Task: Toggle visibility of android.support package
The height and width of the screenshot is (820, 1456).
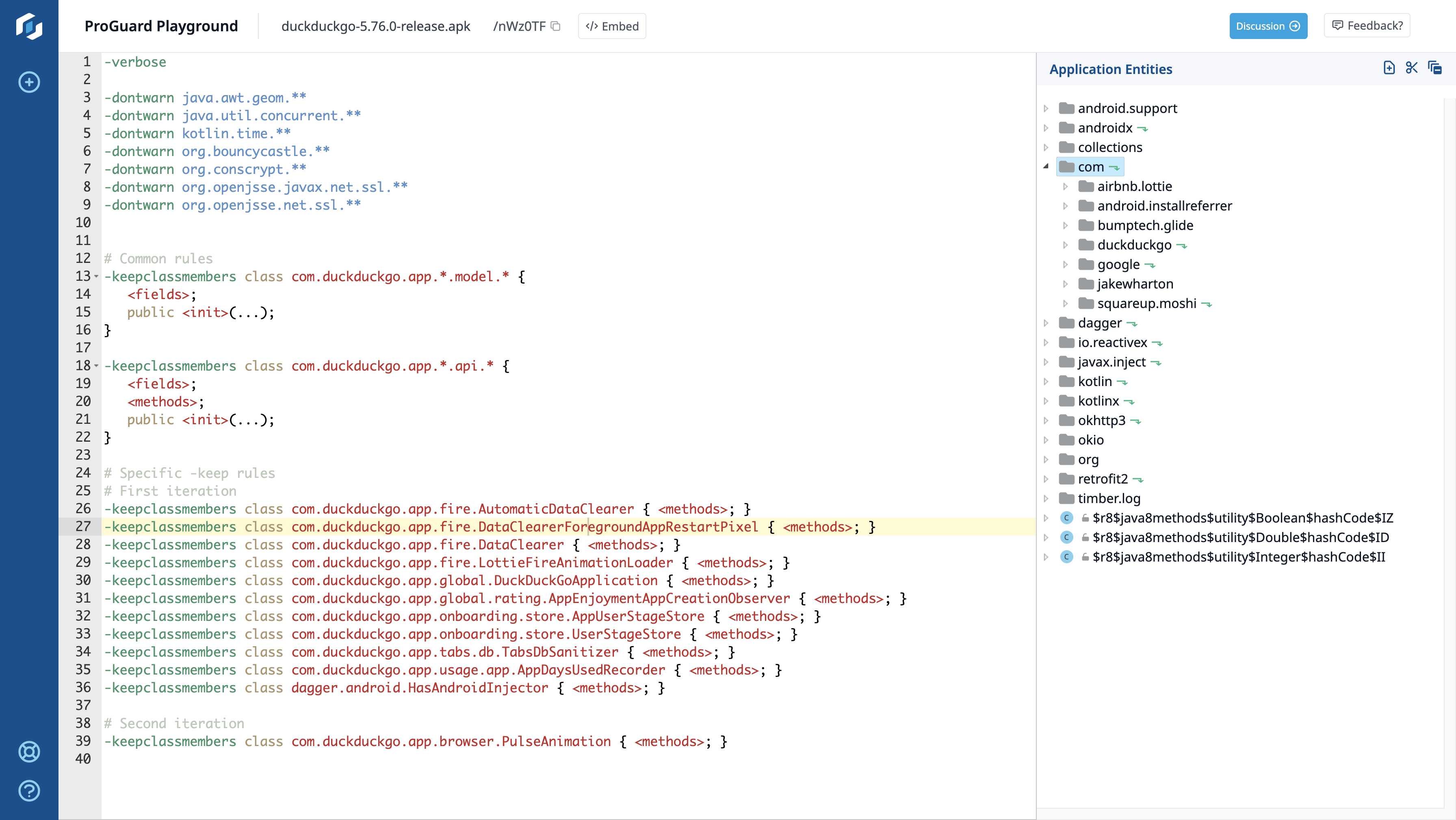Action: [1047, 108]
